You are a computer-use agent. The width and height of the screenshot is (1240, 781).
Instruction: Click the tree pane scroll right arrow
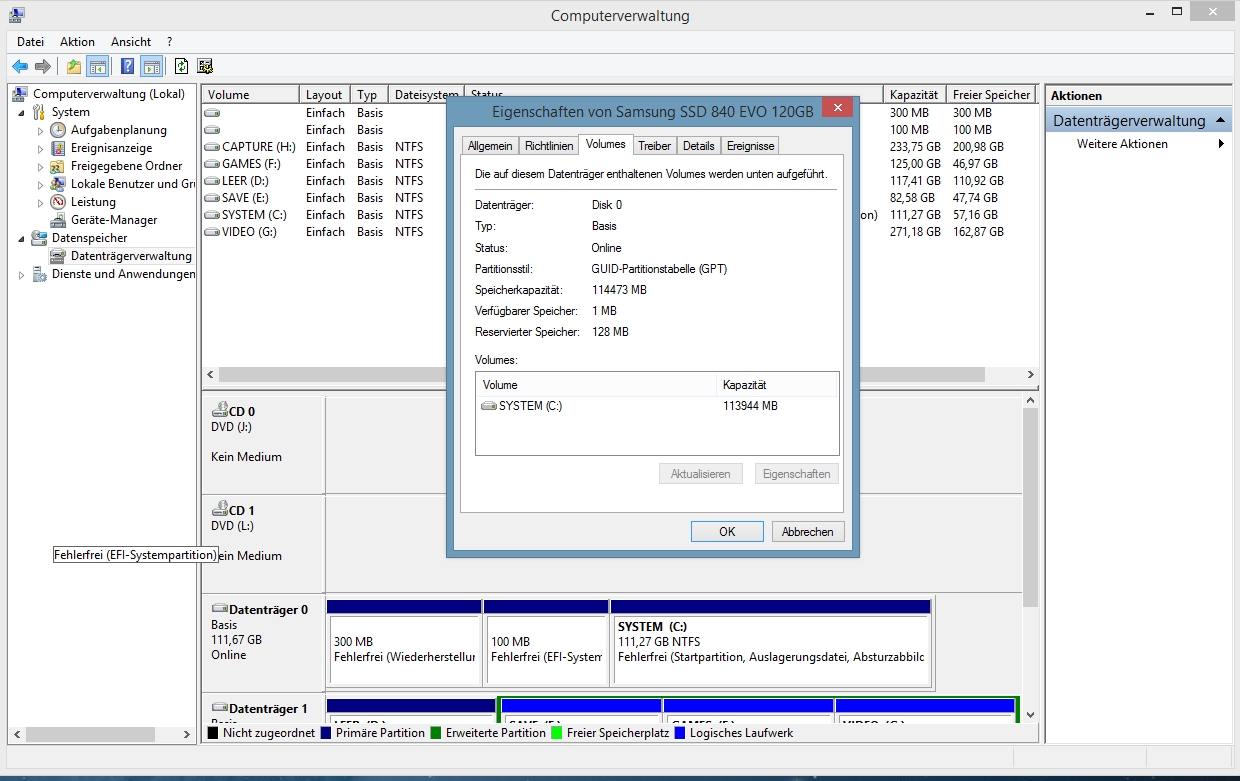pos(187,734)
